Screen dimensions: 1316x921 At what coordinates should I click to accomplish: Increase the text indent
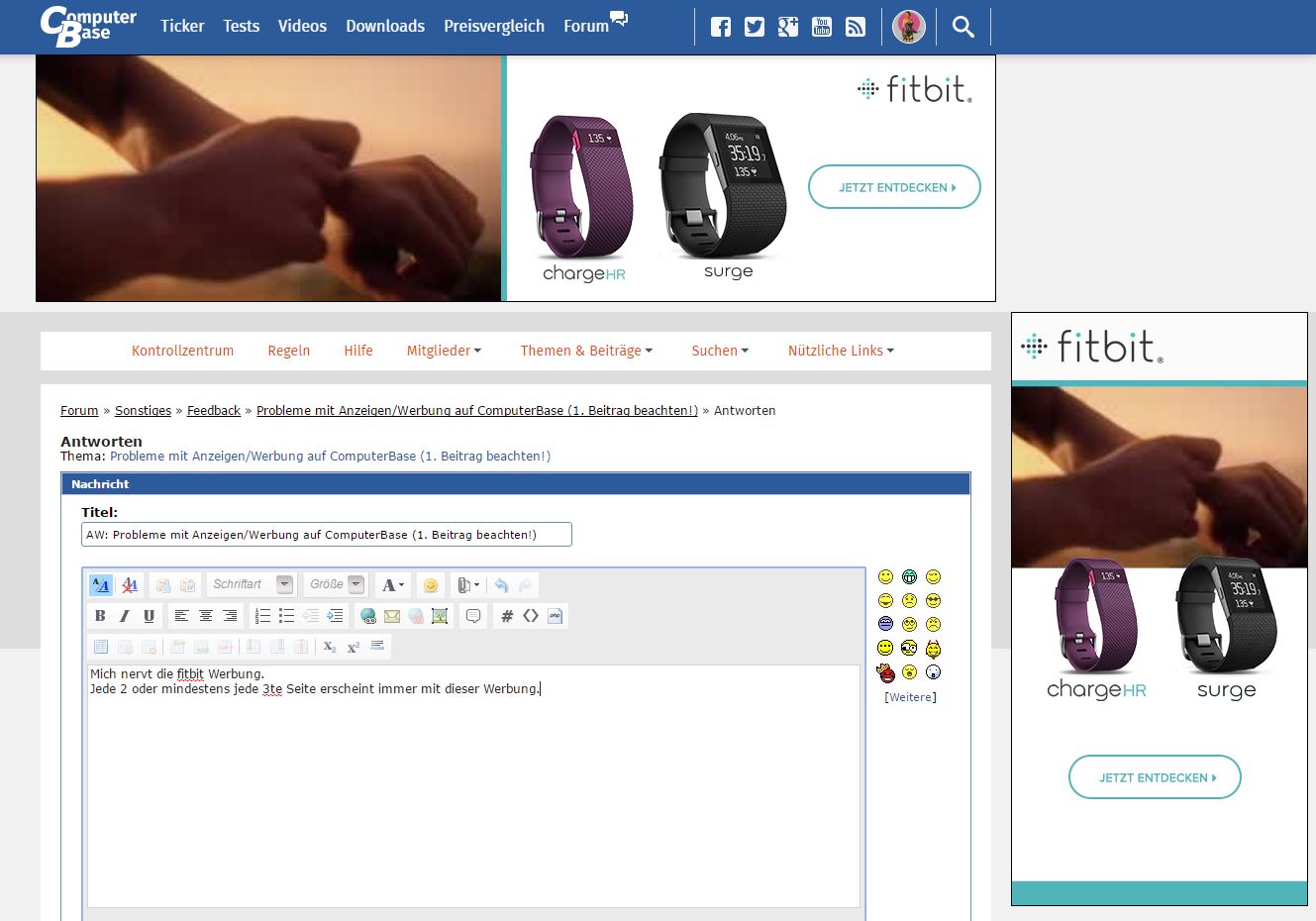336,616
